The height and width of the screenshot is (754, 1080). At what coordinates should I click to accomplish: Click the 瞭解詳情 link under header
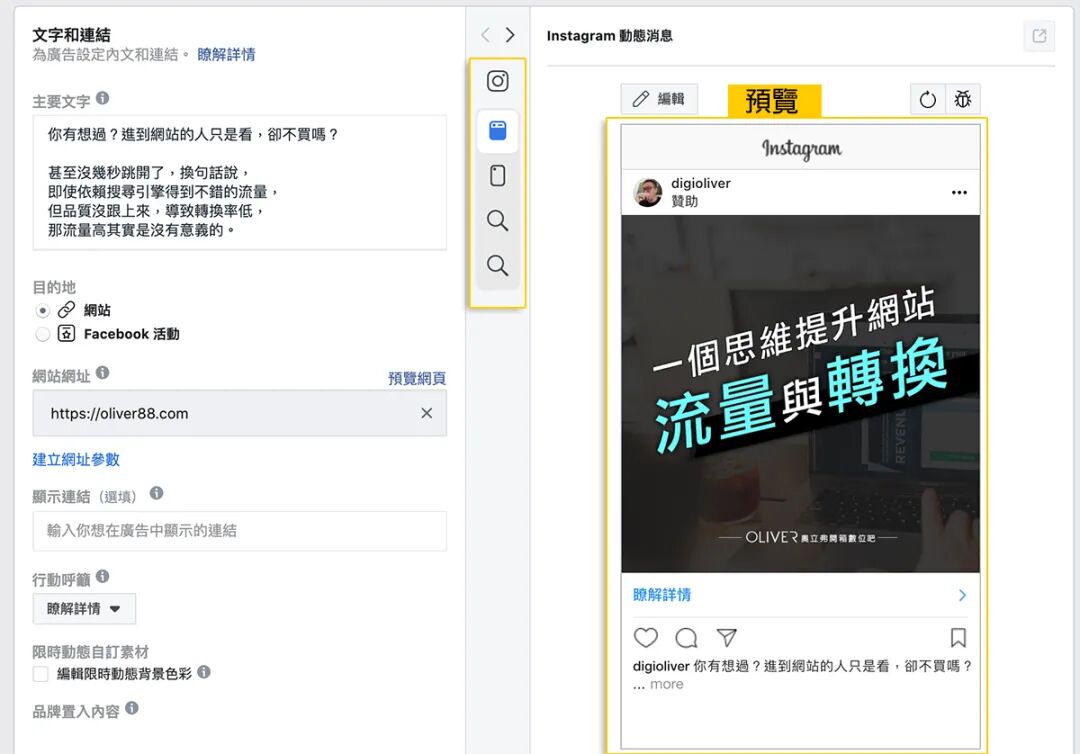(x=227, y=54)
